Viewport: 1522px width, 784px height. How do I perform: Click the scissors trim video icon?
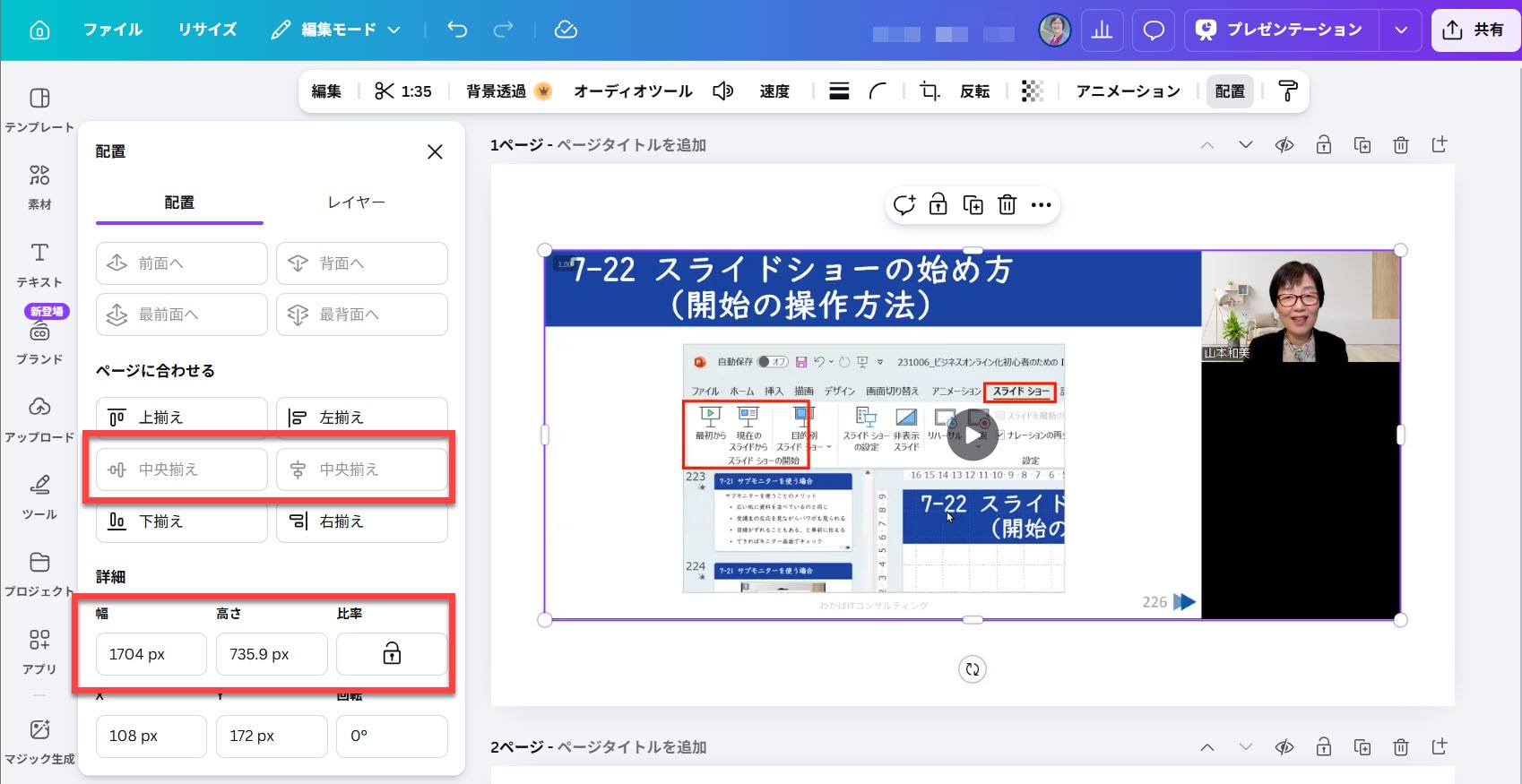tap(385, 91)
